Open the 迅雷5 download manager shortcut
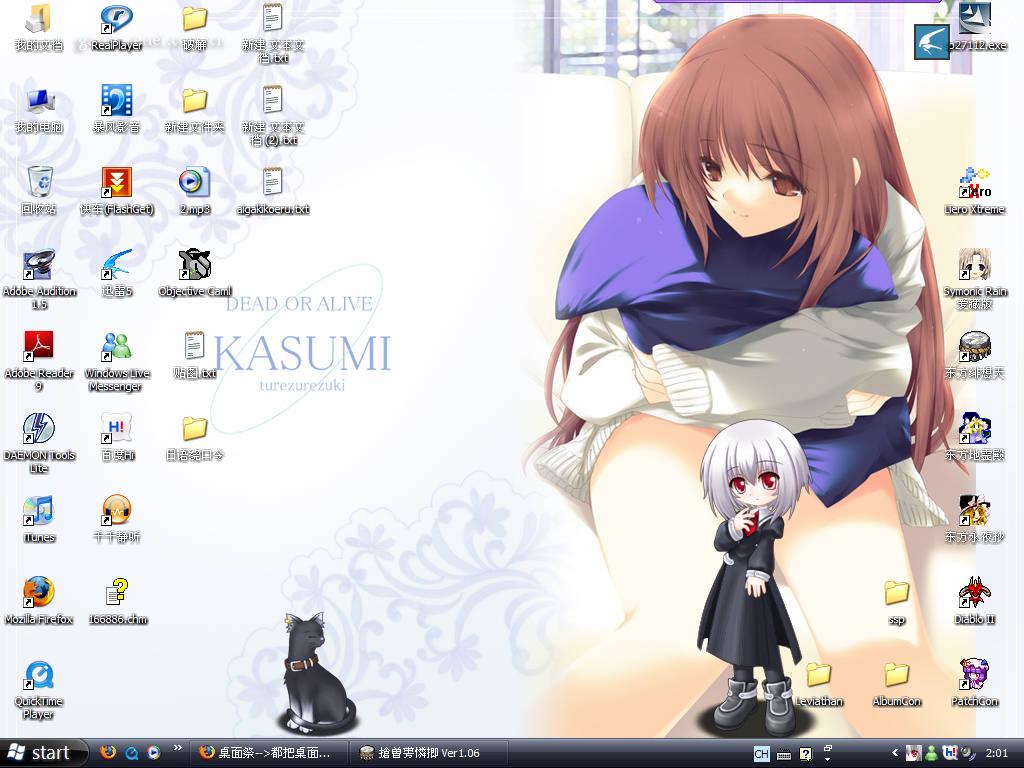 (117, 274)
